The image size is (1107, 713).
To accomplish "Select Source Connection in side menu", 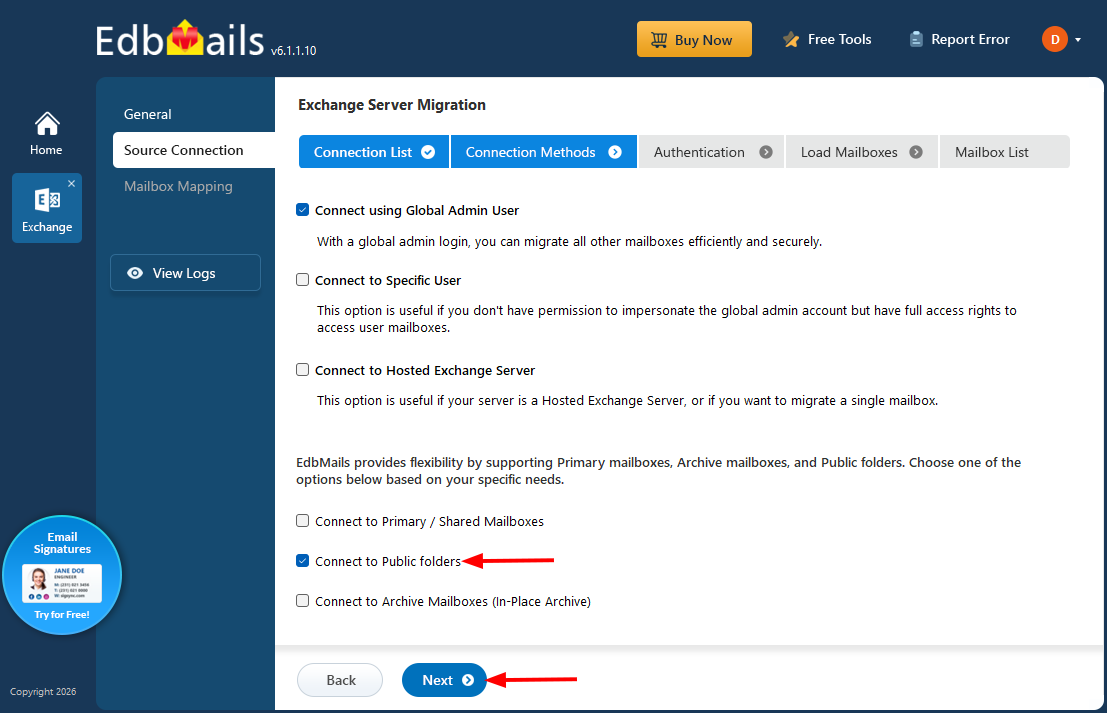I will click(x=193, y=150).
